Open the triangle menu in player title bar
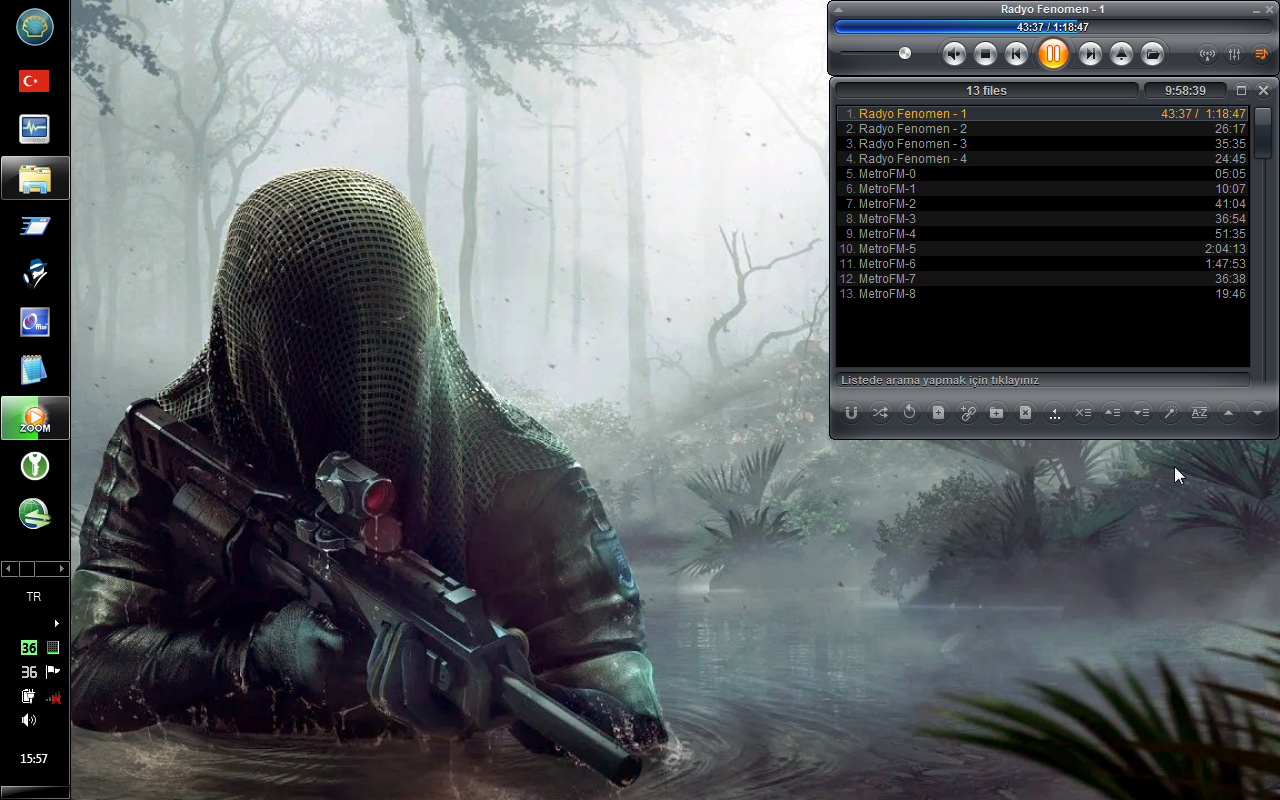 (x=840, y=9)
